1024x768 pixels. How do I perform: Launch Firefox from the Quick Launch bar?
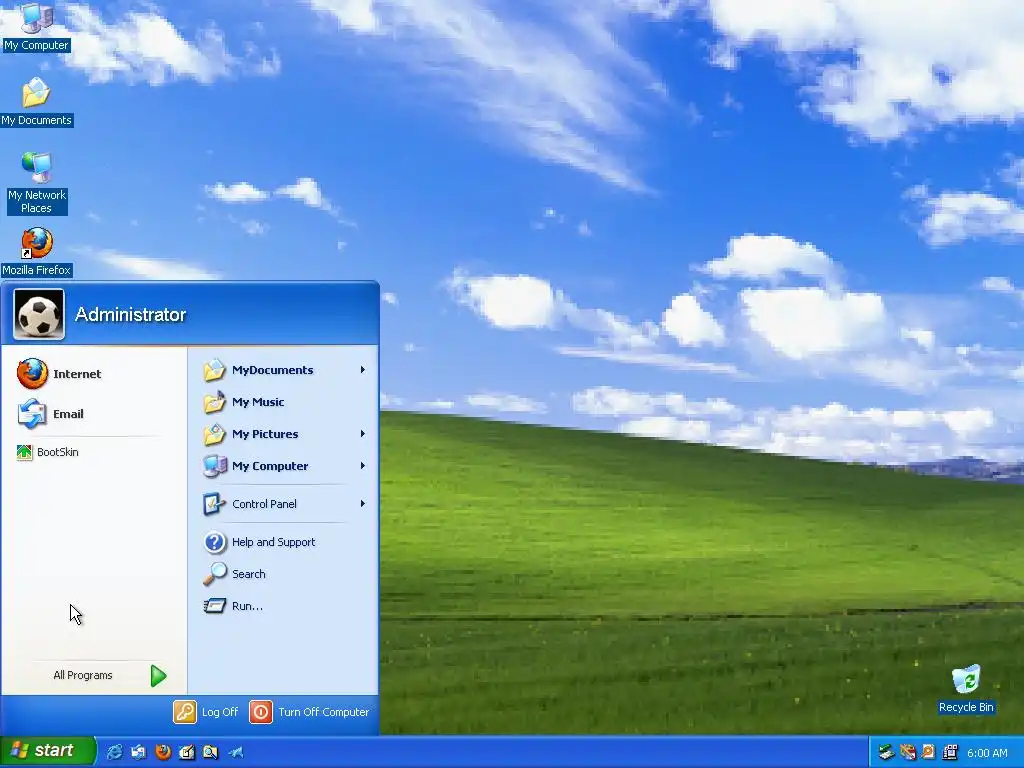163,752
